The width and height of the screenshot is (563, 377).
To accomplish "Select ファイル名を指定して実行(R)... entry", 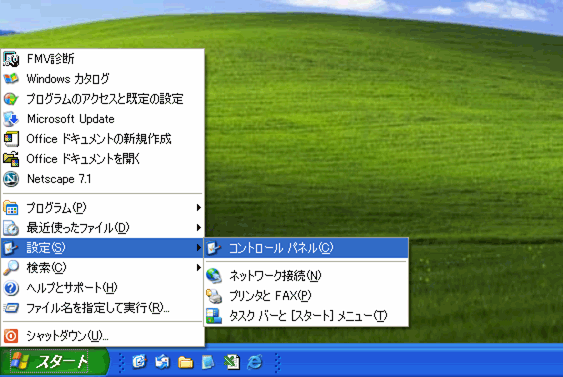I will (103, 308).
